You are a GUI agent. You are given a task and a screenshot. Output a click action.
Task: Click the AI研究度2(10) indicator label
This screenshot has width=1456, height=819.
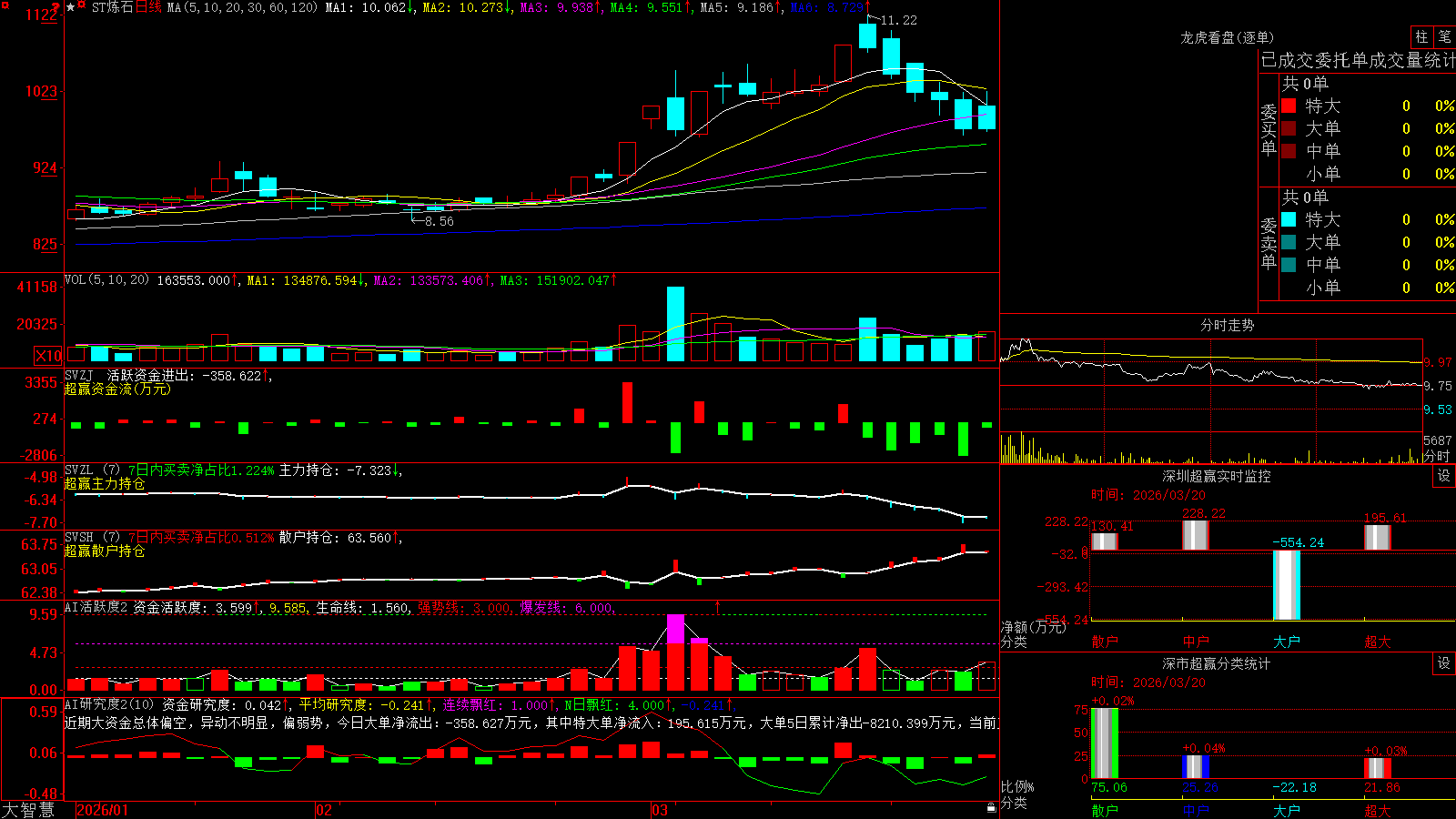[109, 704]
